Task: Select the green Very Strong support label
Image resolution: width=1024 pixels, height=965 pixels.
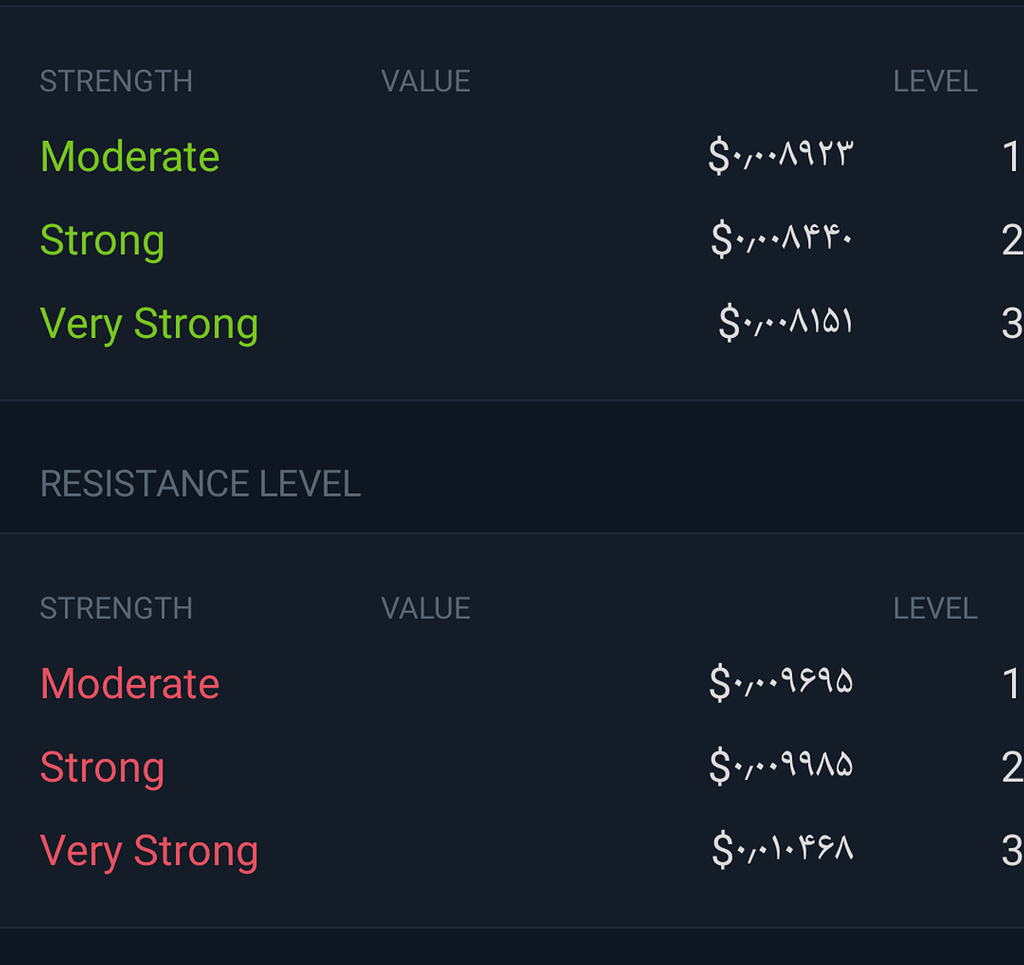Action: 149,324
